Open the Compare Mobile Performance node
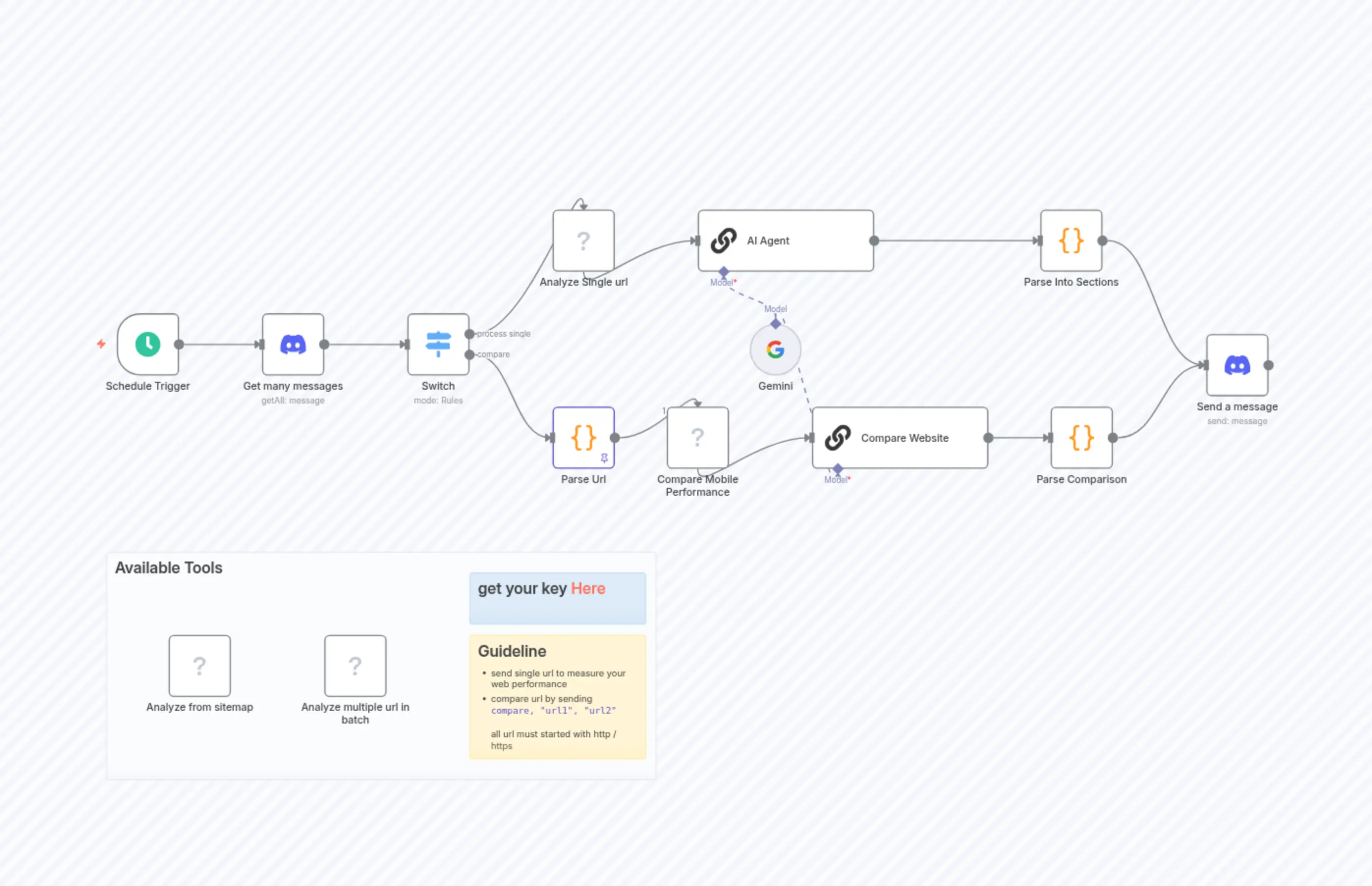The image size is (1372, 886). 697,437
